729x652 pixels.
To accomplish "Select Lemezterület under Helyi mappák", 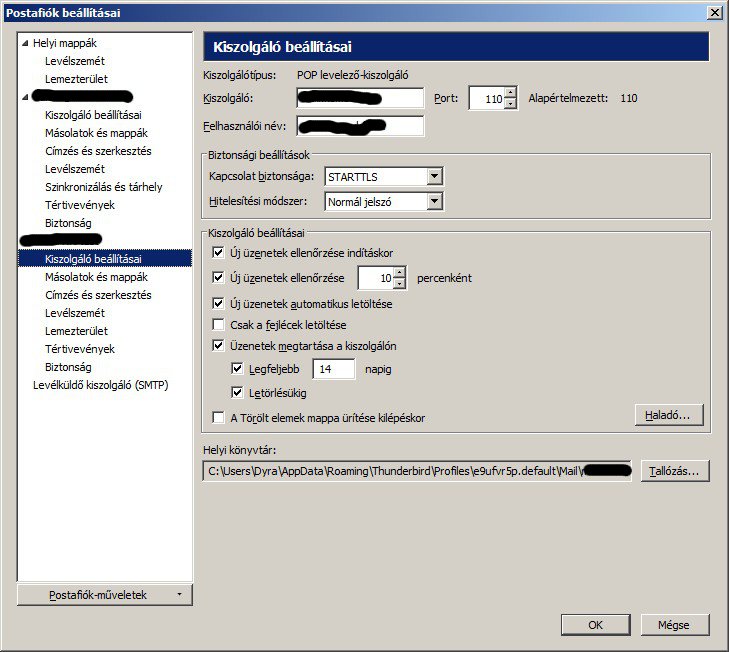I will 76,79.
